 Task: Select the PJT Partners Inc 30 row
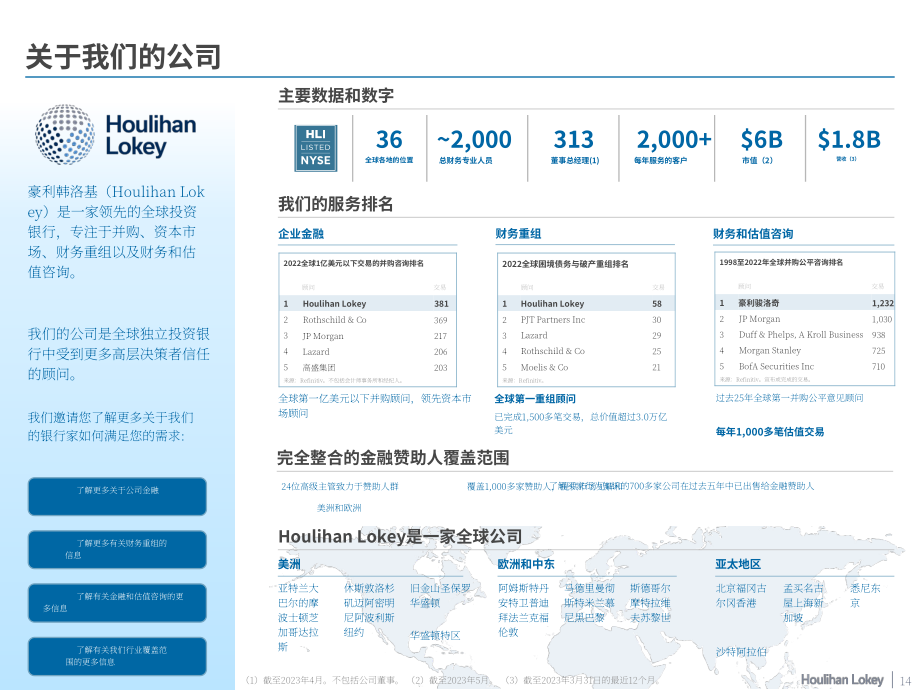pos(586,319)
